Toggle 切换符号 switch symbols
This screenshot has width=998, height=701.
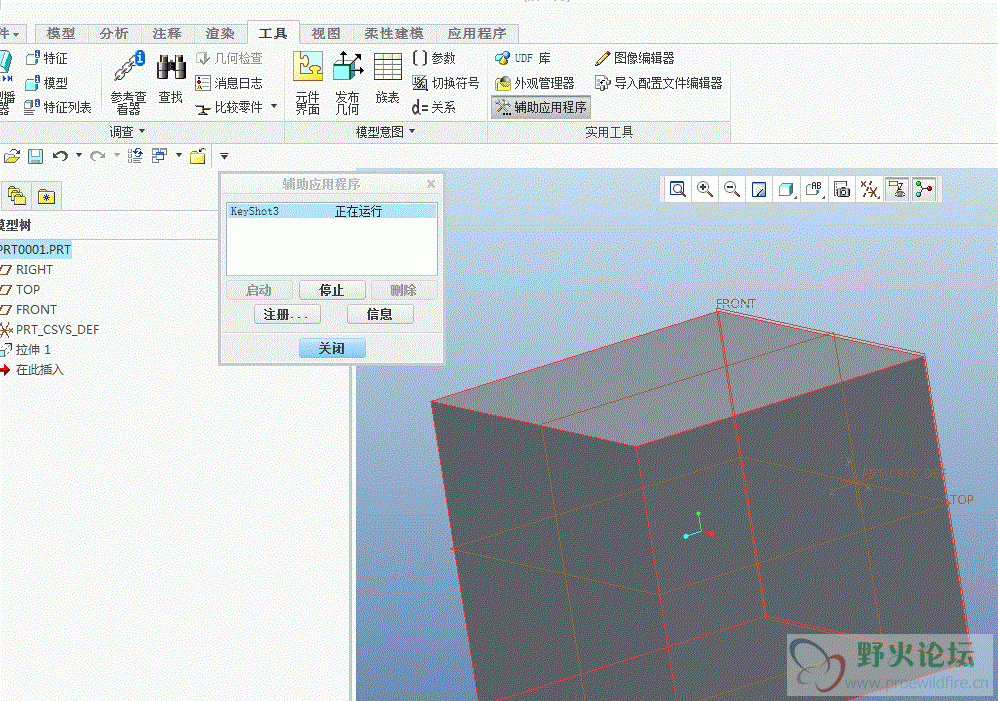[446, 83]
